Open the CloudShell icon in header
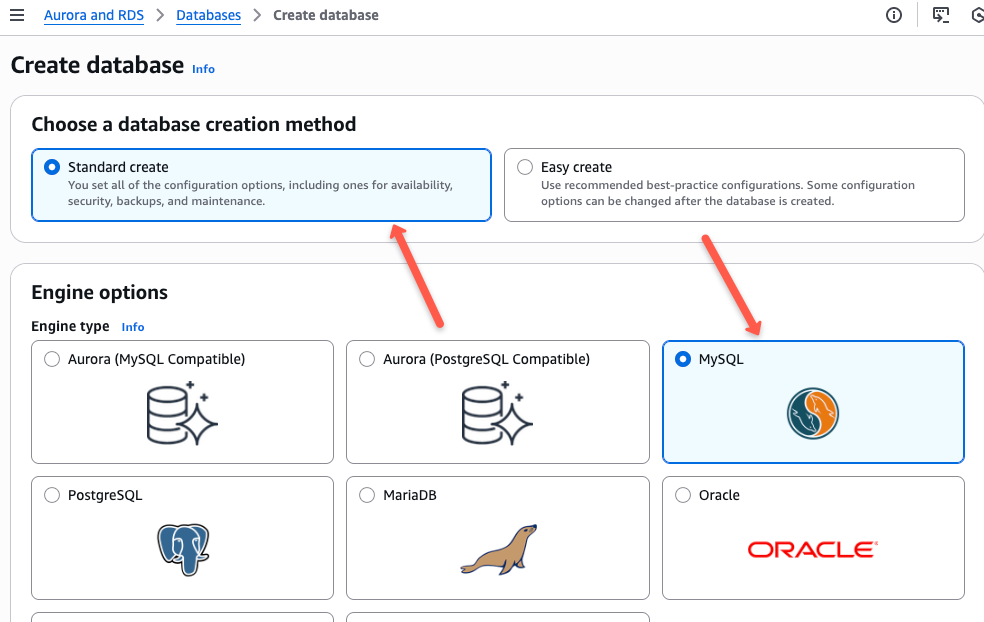Viewport: 984px width, 622px height. [941, 15]
